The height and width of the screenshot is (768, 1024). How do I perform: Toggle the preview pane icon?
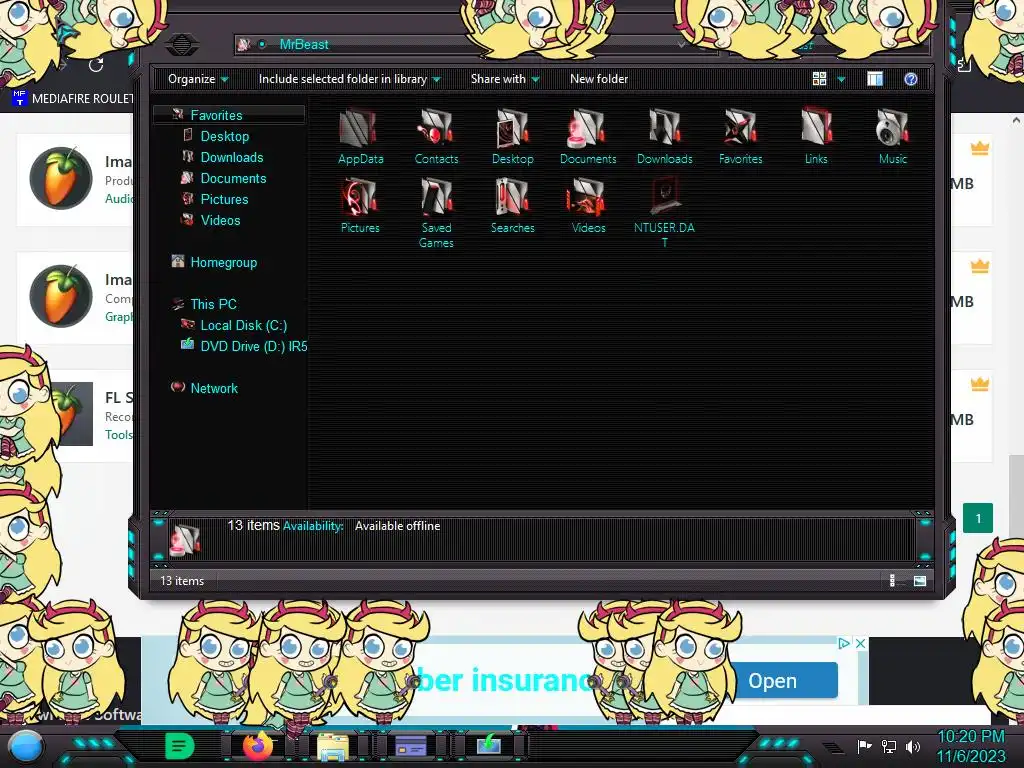875,79
